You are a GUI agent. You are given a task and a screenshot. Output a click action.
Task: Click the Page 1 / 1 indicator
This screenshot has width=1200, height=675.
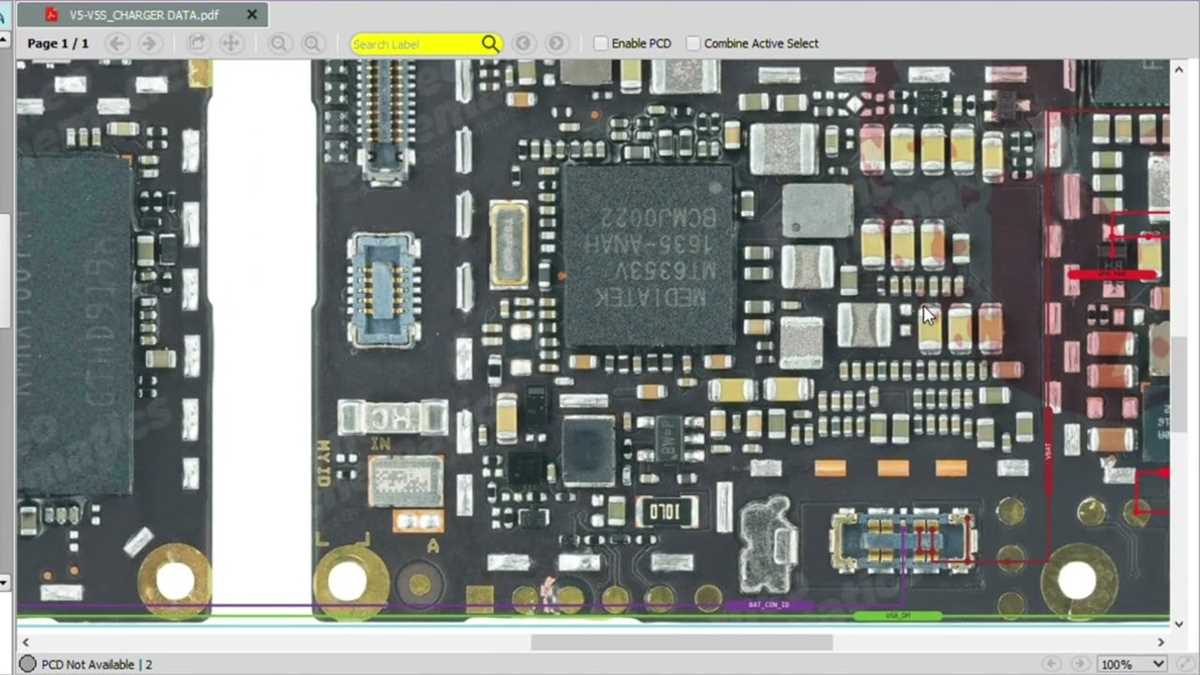tap(58, 43)
